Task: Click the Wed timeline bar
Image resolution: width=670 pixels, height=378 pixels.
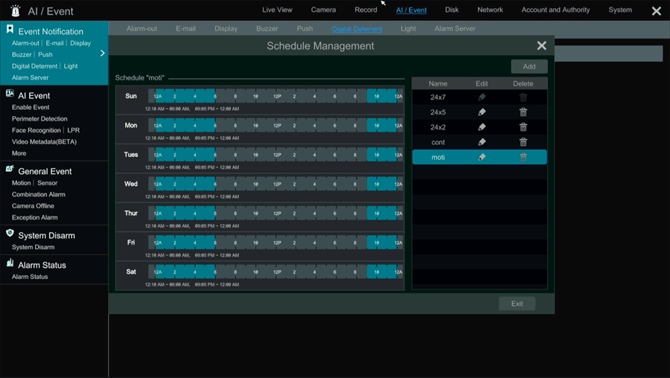Action: [275, 184]
